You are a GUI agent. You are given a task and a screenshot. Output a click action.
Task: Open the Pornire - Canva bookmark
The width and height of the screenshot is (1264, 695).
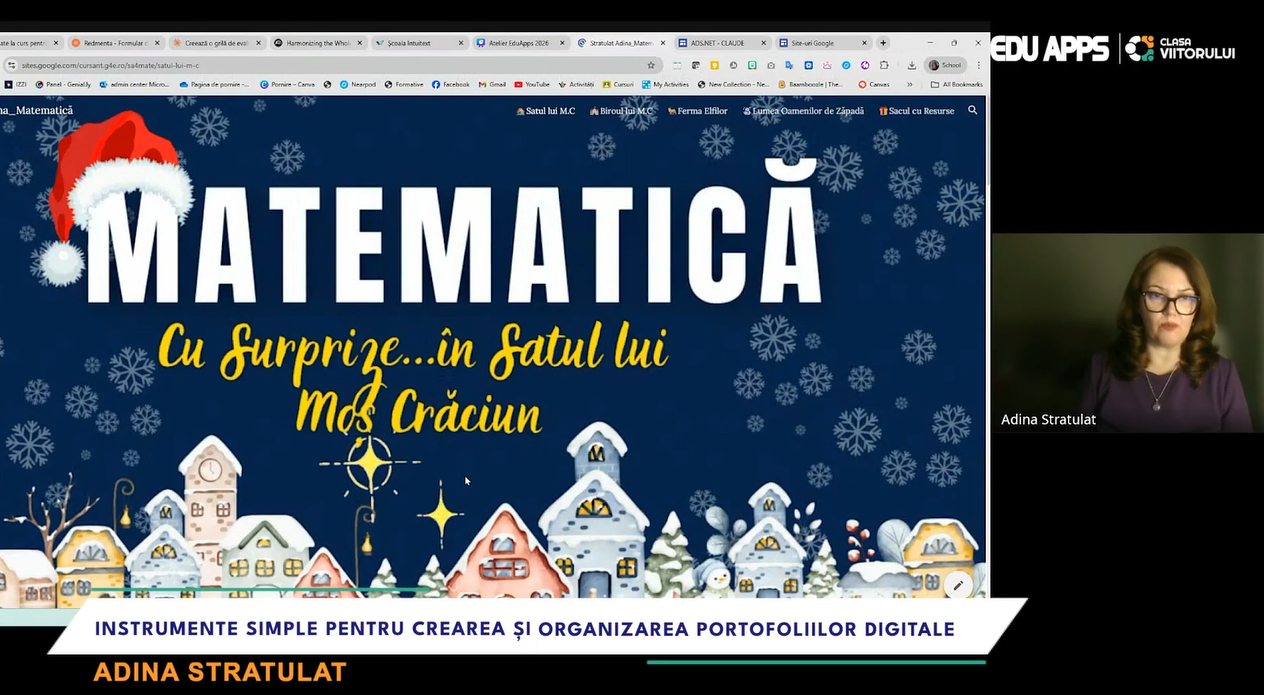288,84
